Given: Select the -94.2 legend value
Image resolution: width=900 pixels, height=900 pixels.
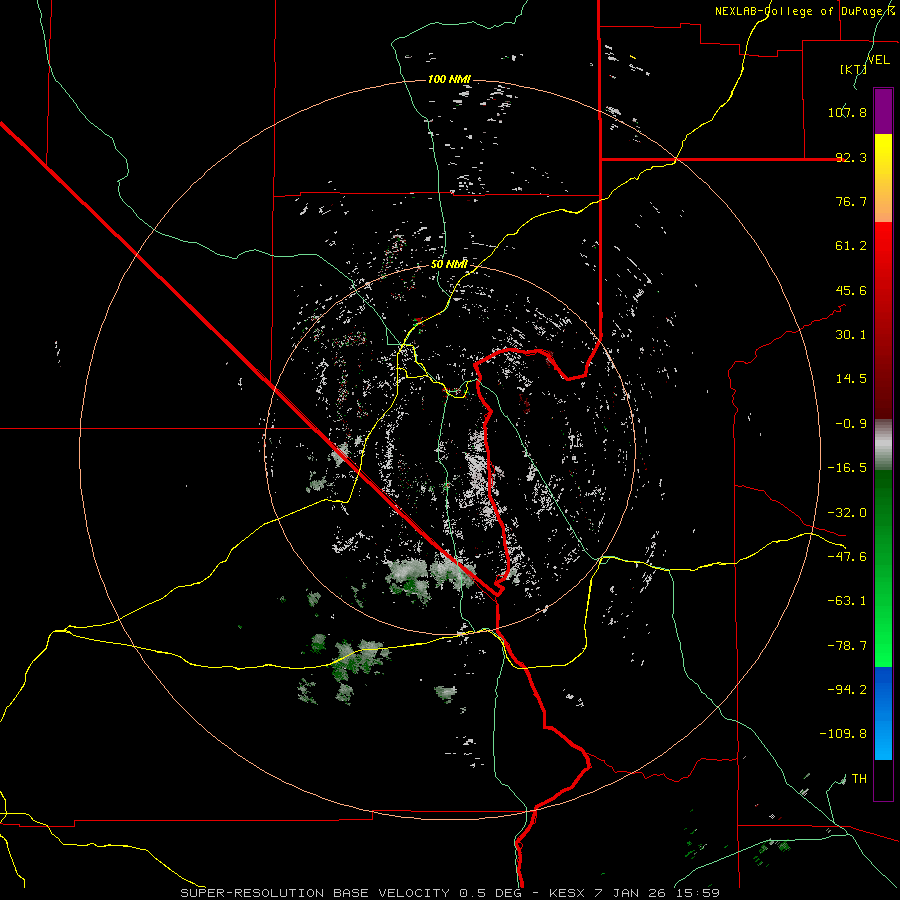Looking at the screenshot, I should click(x=847, y=690).
